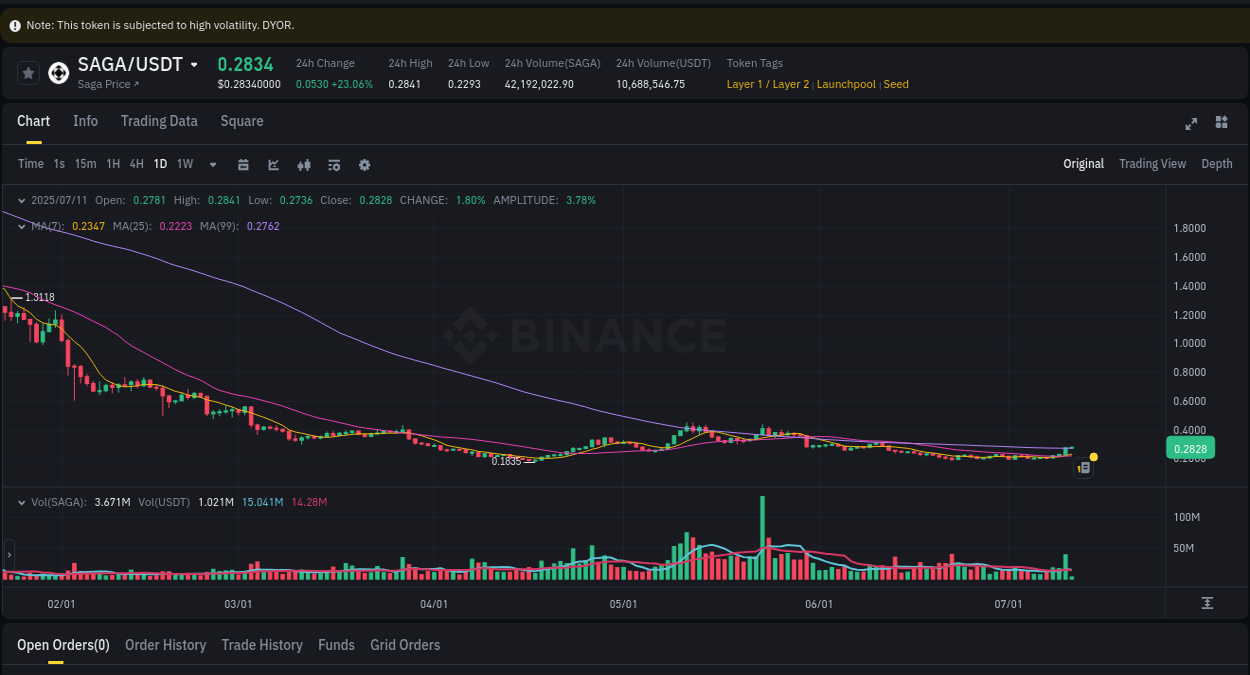1250x675 pixels.
Task: Open the technical indicators icon
Action: click(x=303, y=164)
